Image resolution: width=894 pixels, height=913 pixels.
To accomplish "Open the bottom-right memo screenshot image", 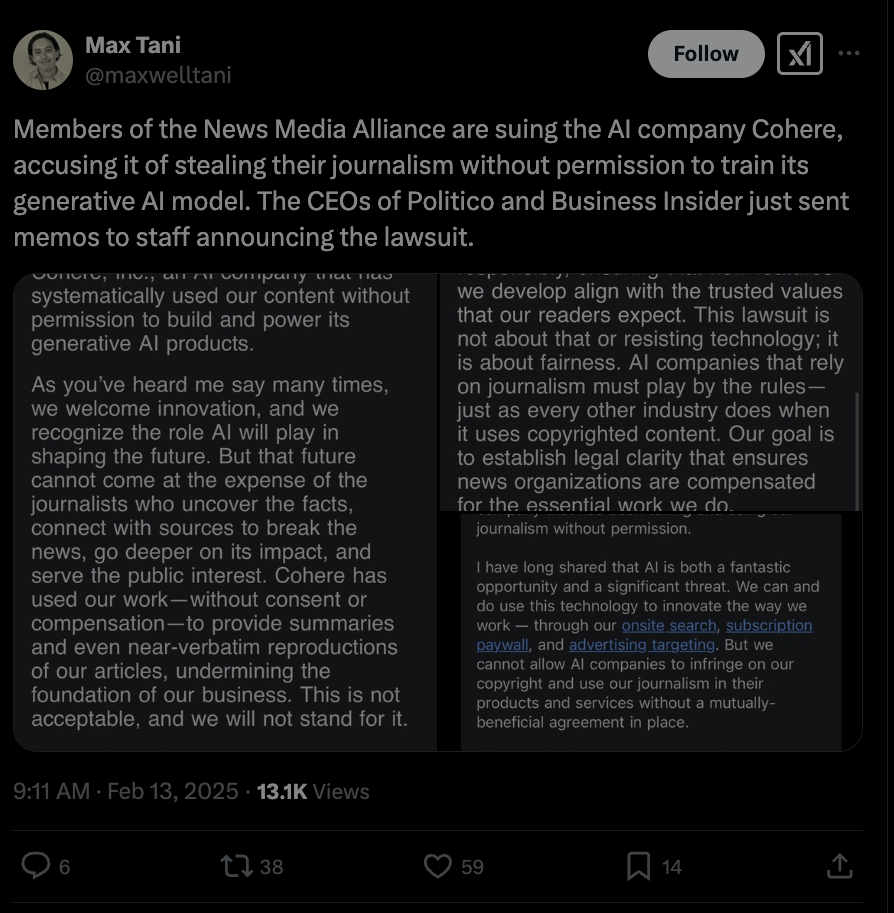I will [x=650, y=632].
